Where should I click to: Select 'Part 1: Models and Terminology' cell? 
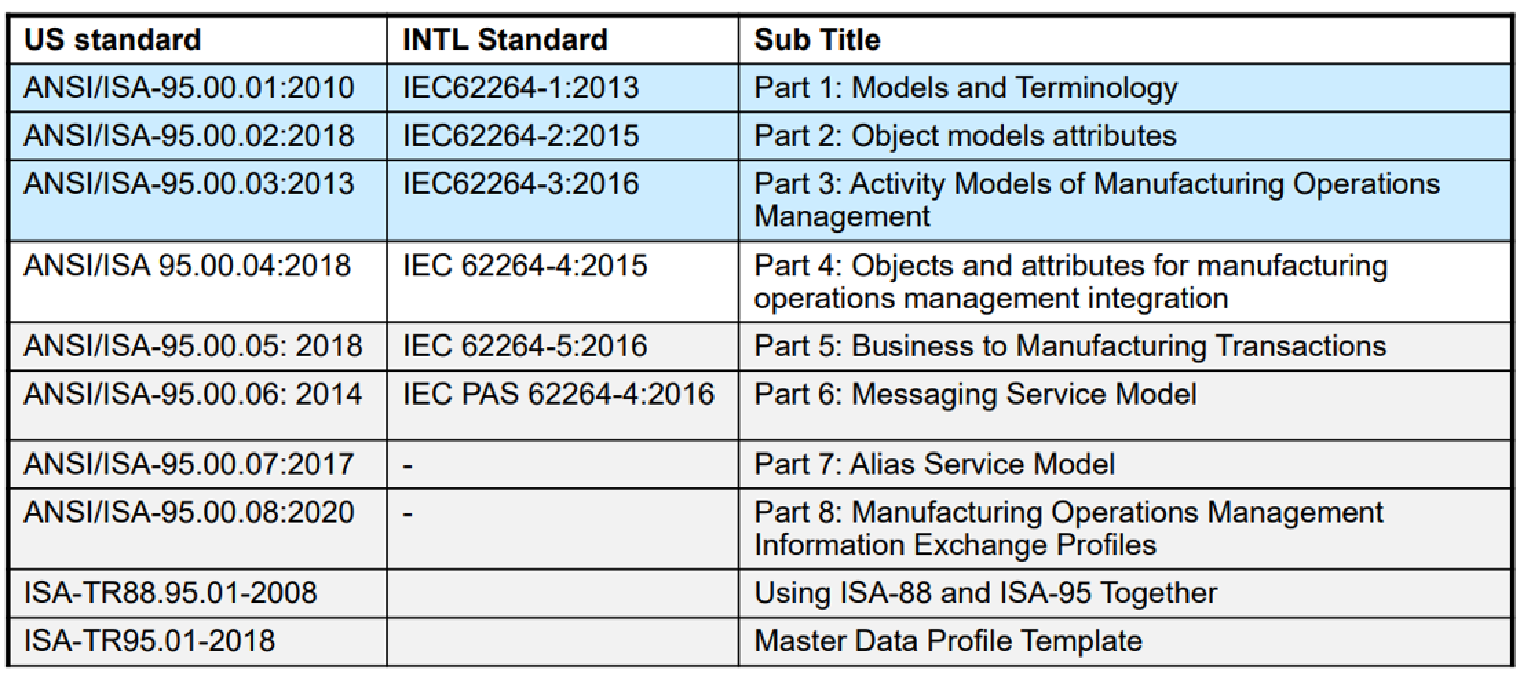(1124, 88)
